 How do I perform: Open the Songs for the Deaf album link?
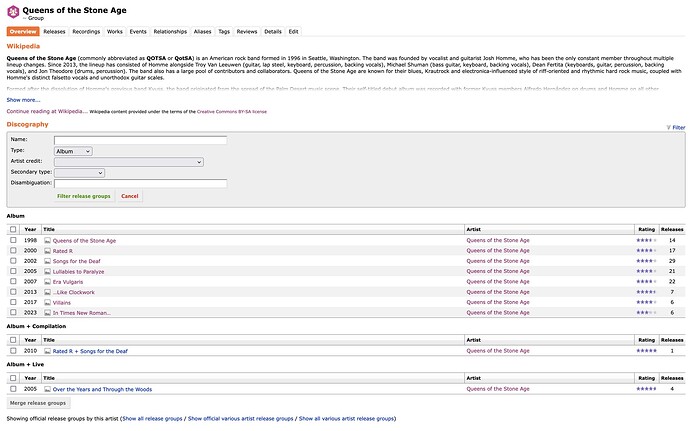point(77,262)
